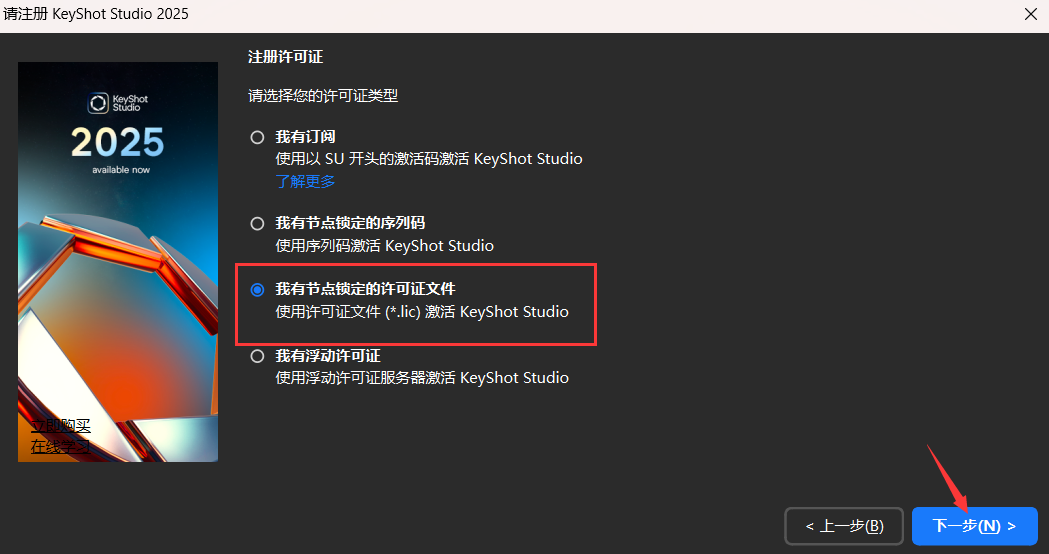This screenshot has height=554, width=1049.
Task: Pick the 我有浮动许可证 radio option
Action: pos(258,355)
